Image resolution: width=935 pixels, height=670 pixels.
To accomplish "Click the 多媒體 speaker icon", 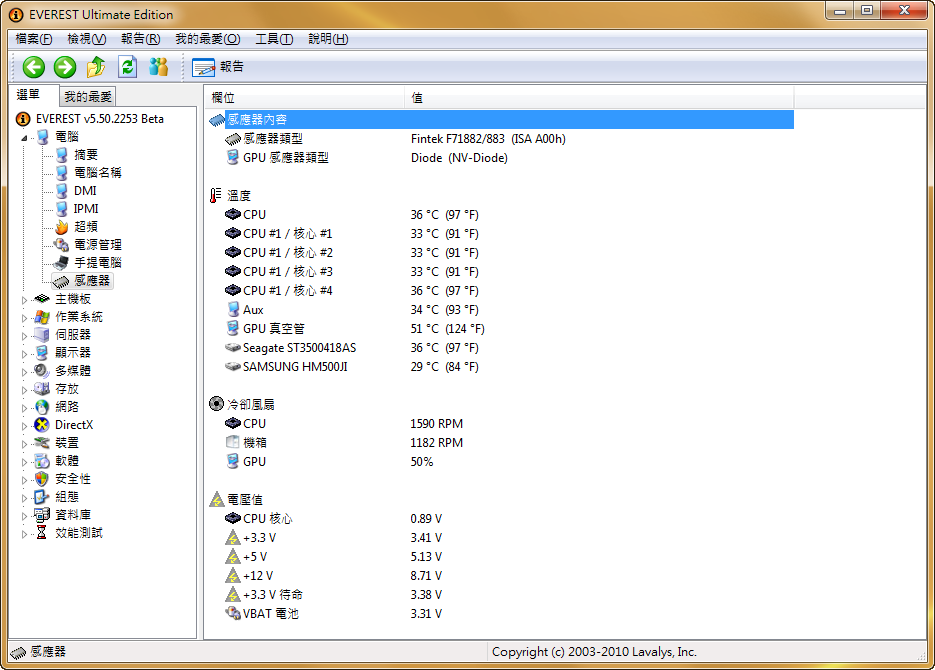I will (42, 371).
